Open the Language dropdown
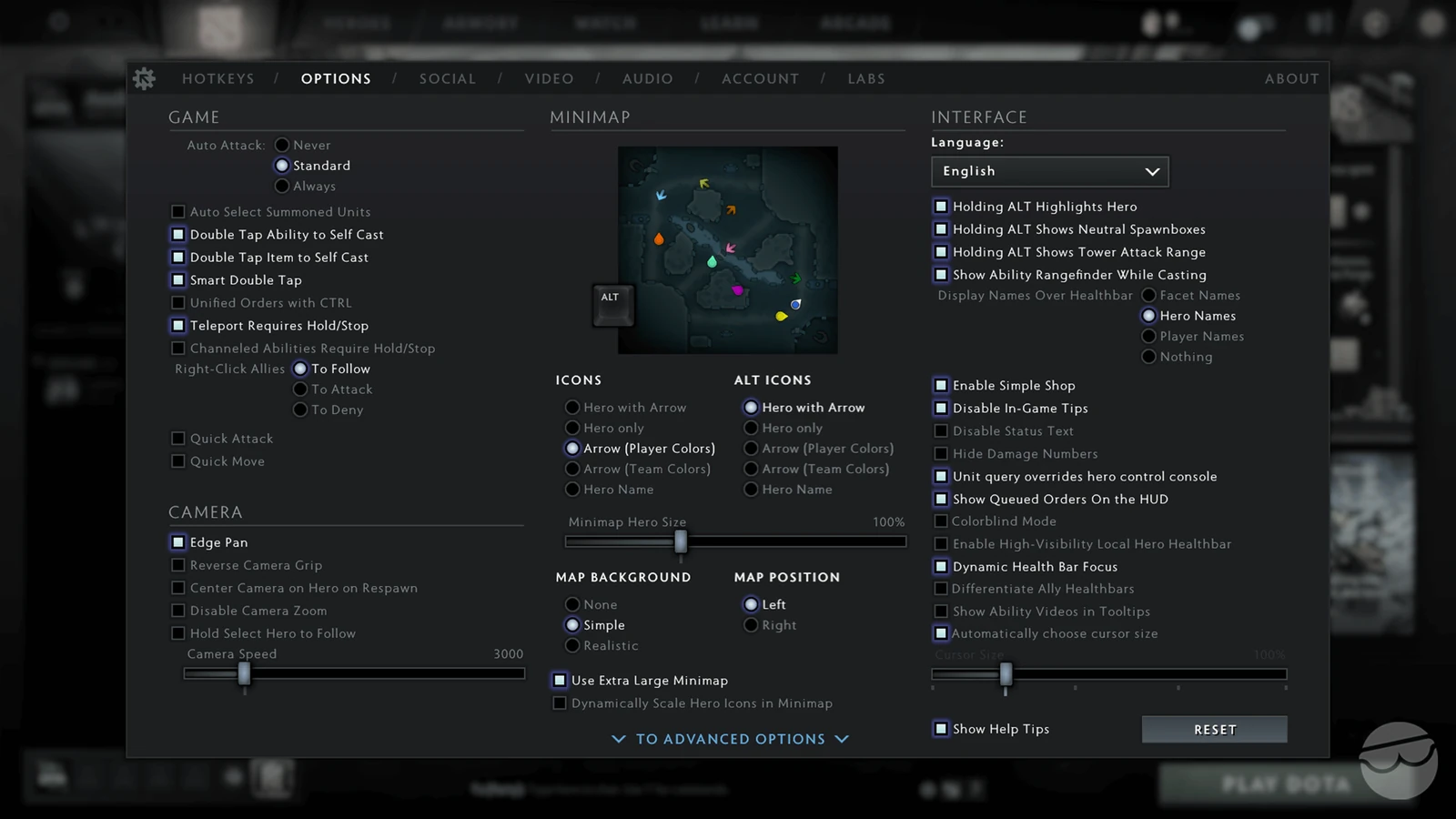 pos(1050,171)
